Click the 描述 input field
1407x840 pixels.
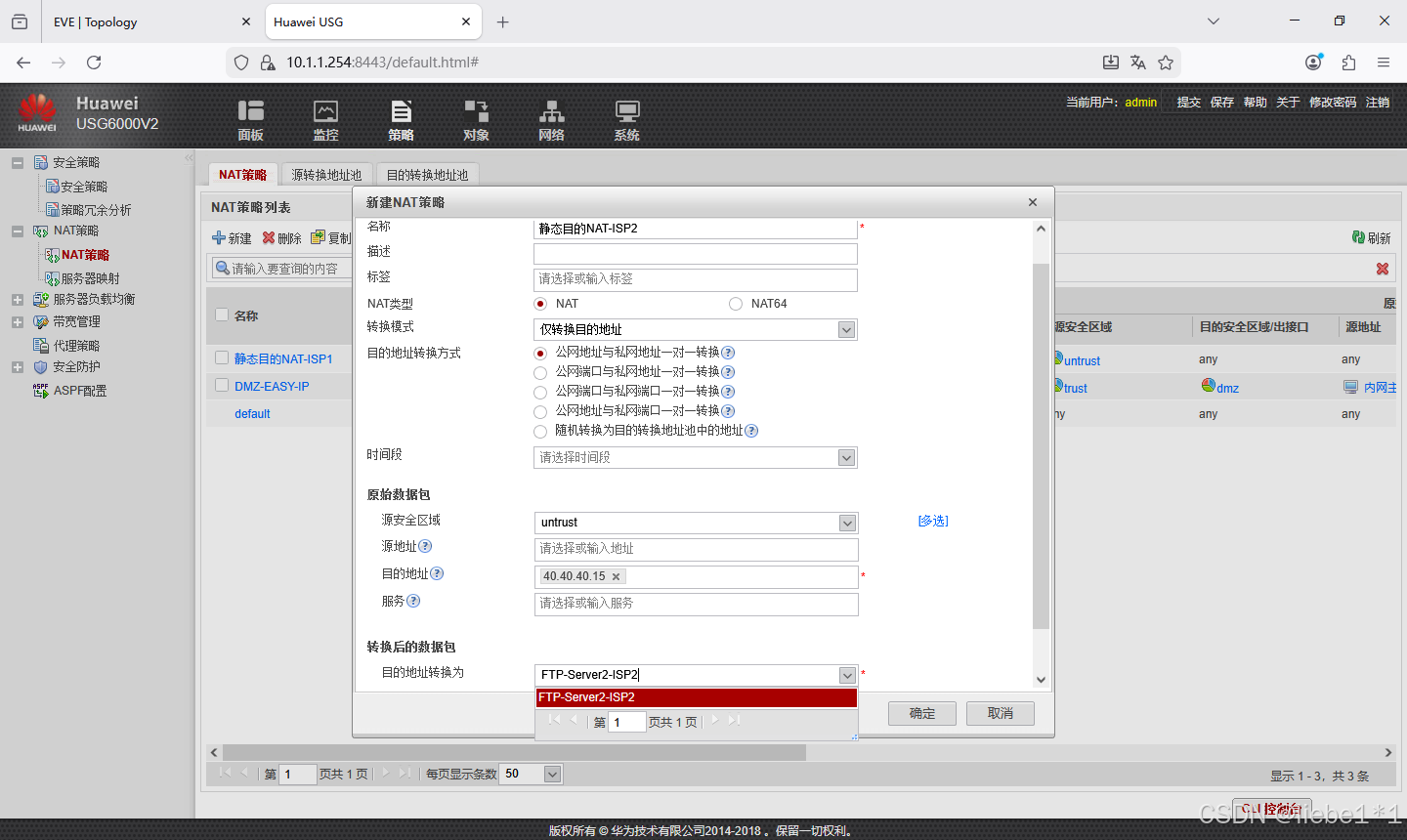696,254
